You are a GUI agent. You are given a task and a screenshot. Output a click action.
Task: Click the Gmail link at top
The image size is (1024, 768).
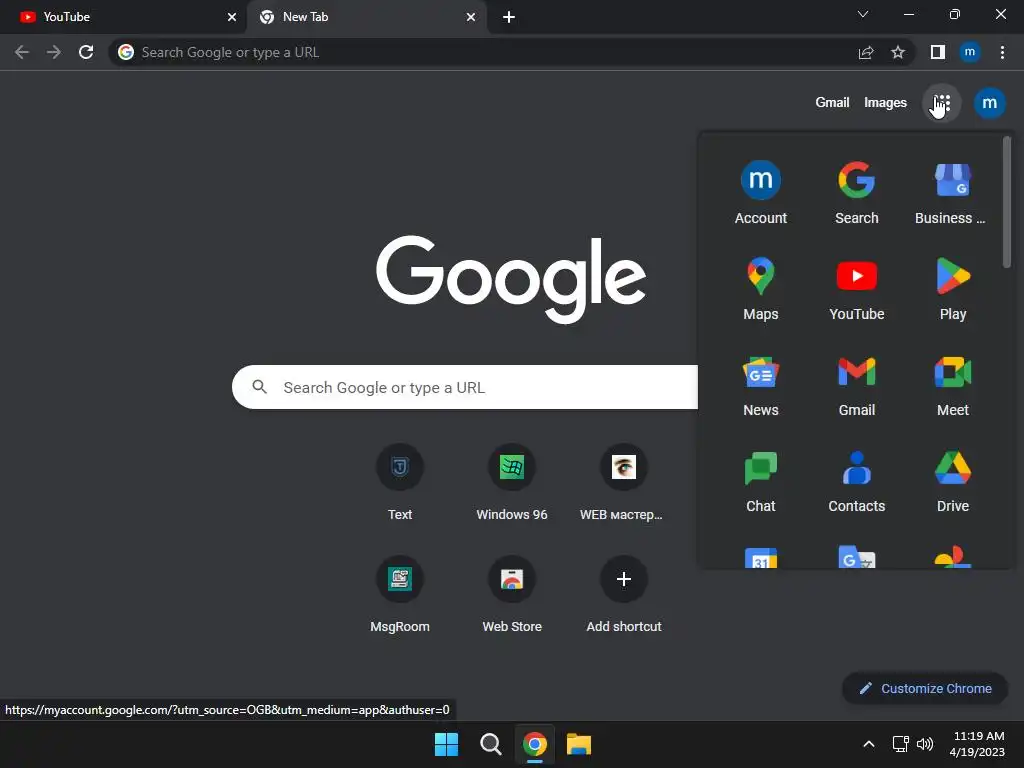pos(832,103)
